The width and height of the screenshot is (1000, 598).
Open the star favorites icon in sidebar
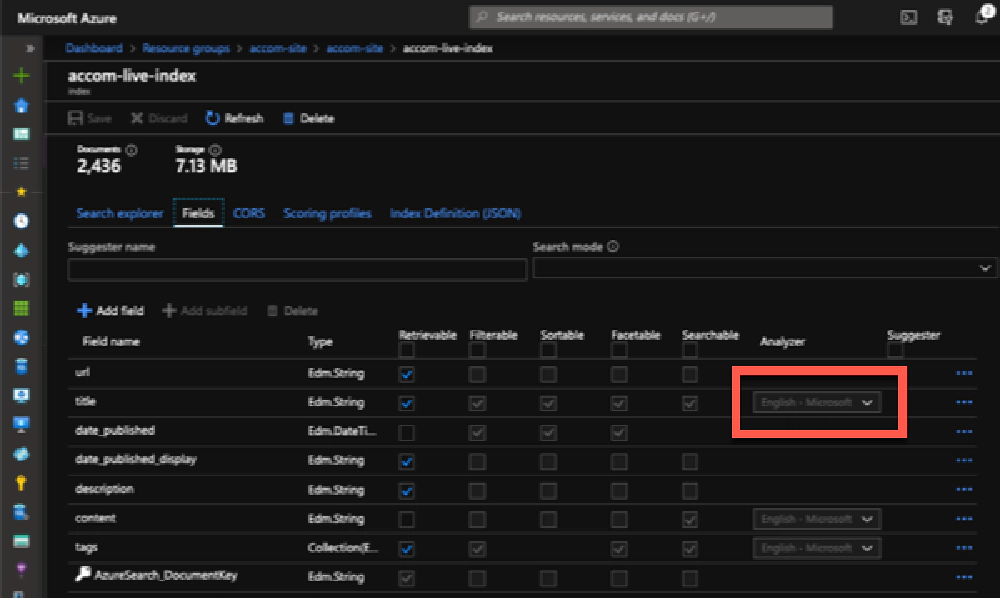20,191
